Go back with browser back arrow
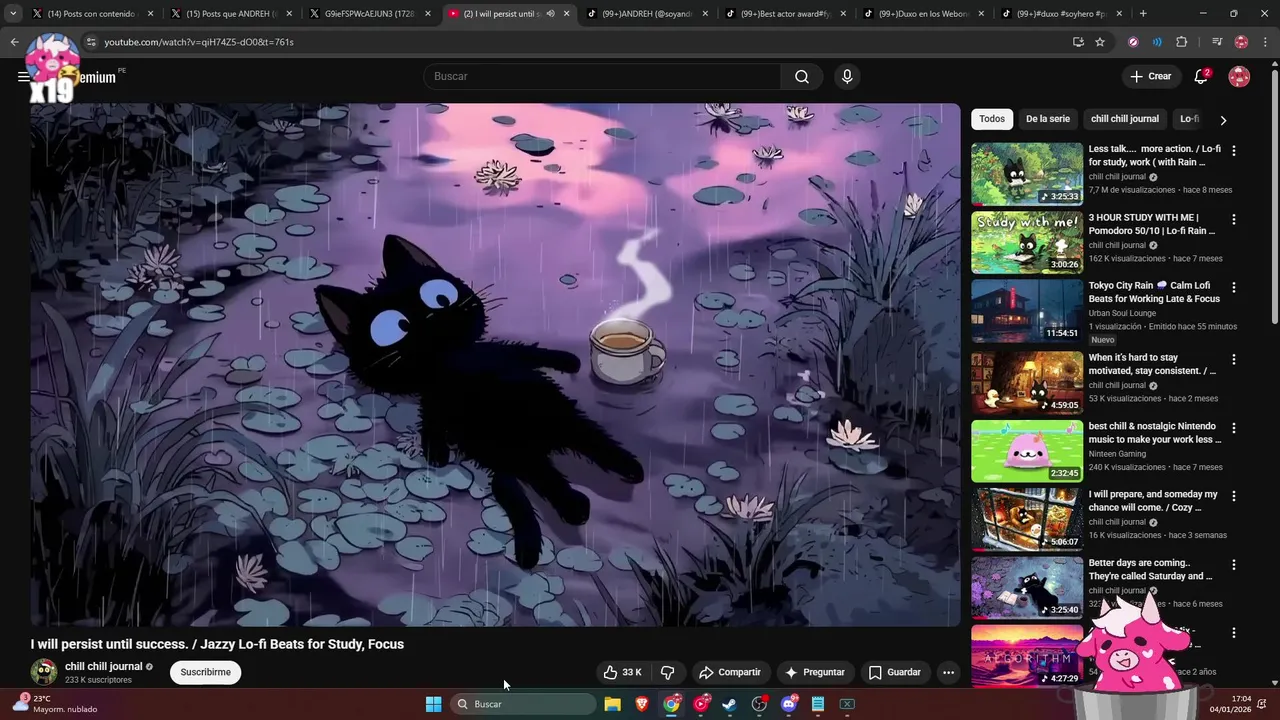The image size is (1280, 720). (14, 42)
